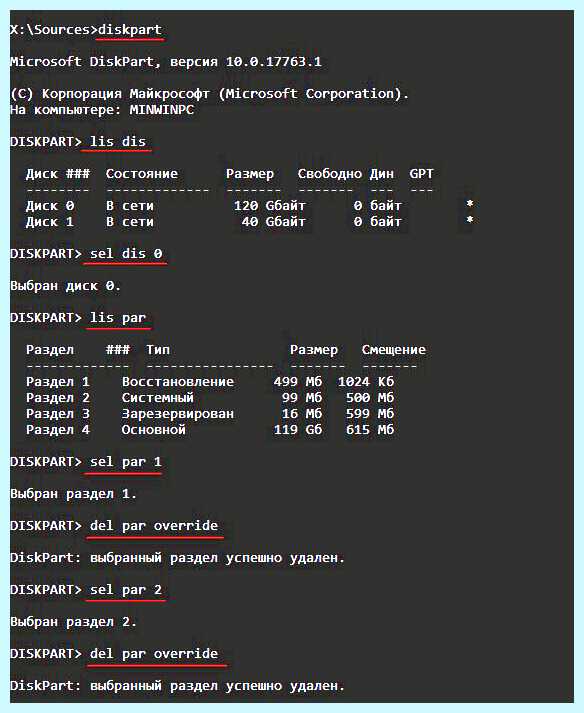Click the "lis dis" command
Viewport: 584px width, 713px height.
(118, 141)
